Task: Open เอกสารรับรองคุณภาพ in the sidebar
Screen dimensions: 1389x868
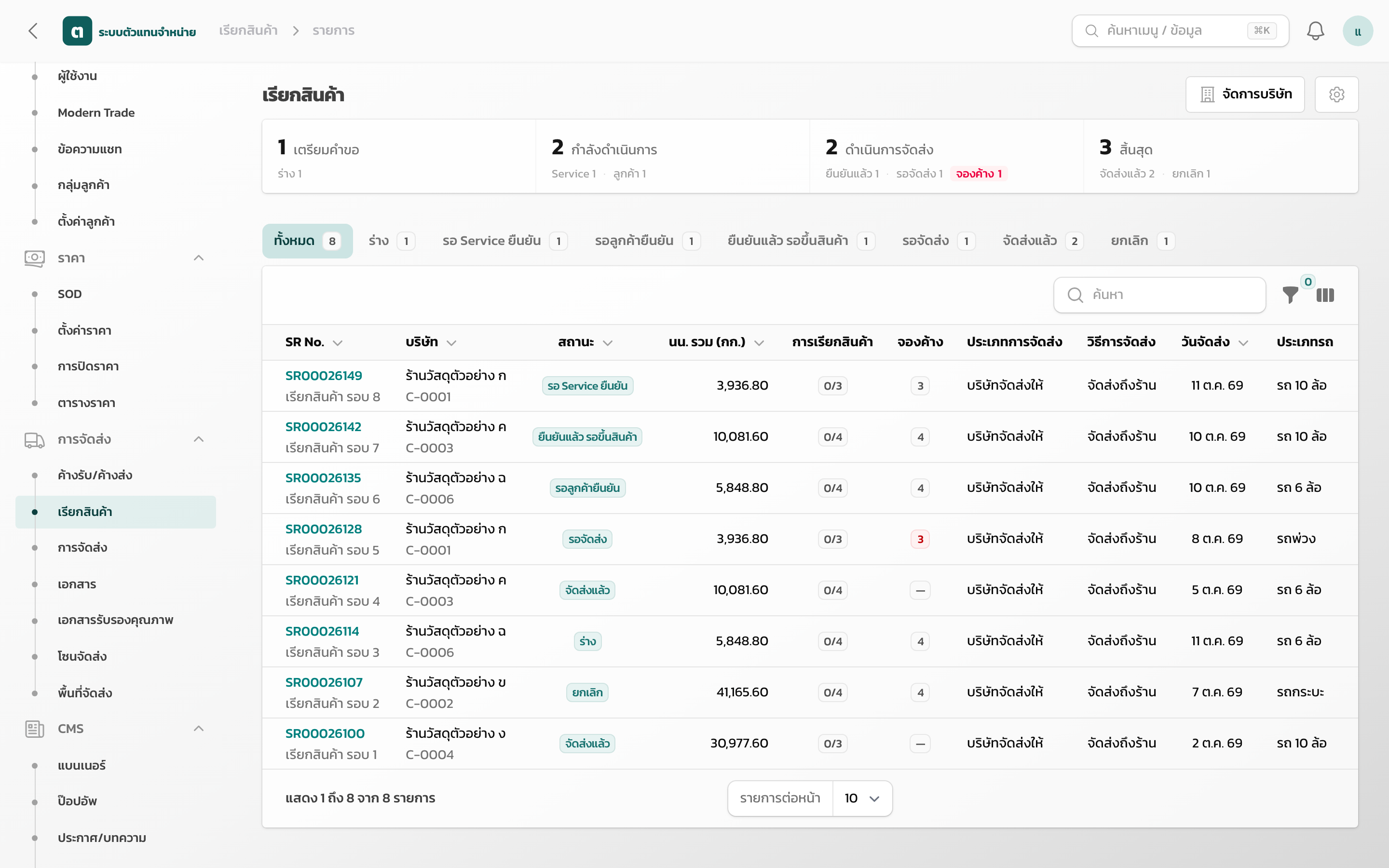Action: (x=115, y=621)
